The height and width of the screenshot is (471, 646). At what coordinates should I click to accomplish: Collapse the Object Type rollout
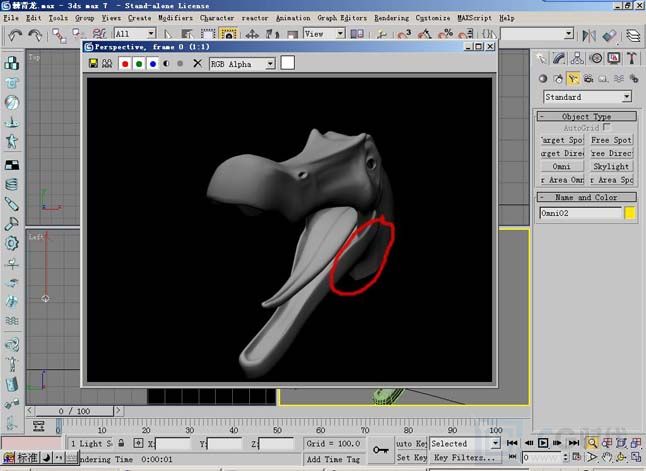point(587,116)
